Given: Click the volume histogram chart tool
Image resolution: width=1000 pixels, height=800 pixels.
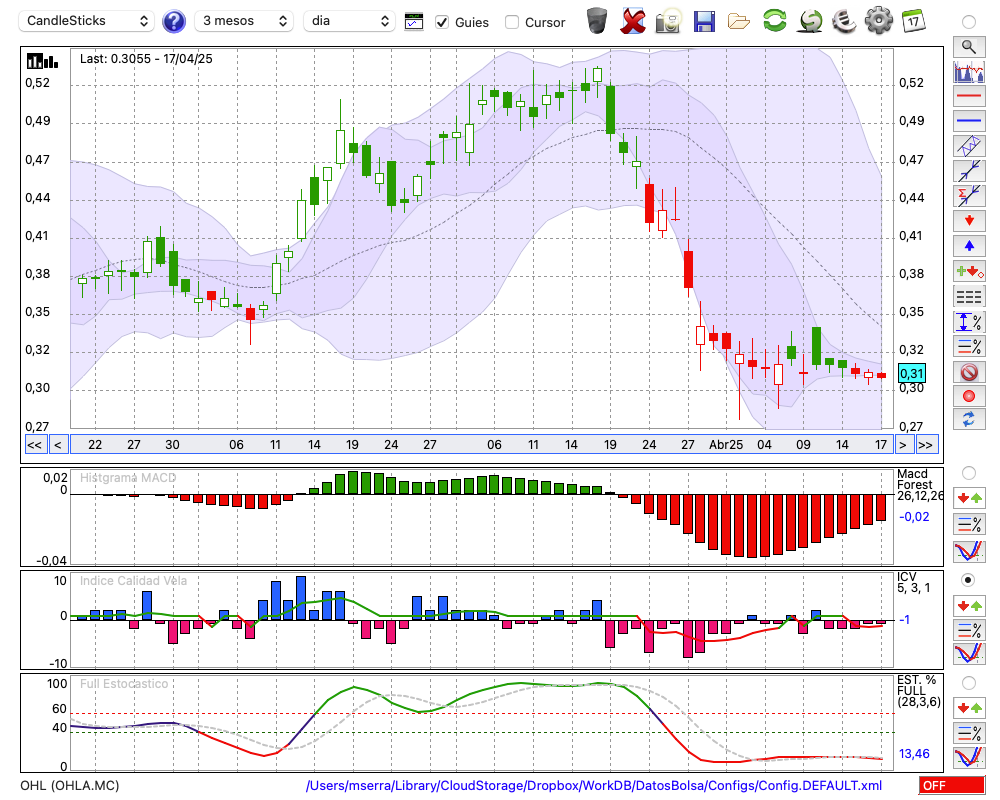Looking at the screenshot, I should pos(969,72).
